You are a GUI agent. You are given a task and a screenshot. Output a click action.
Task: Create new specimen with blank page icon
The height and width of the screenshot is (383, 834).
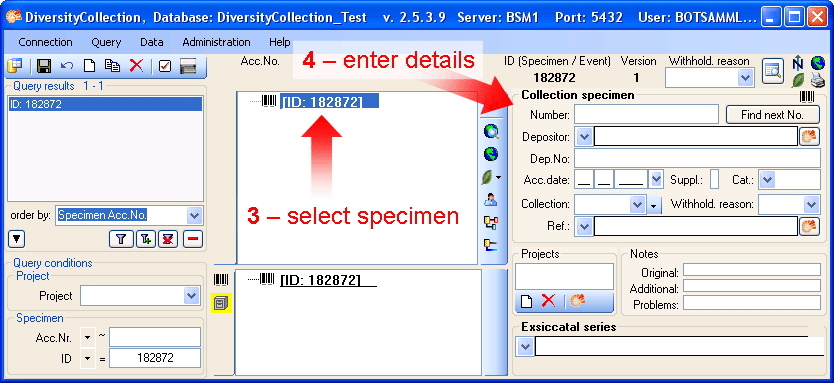90,66
